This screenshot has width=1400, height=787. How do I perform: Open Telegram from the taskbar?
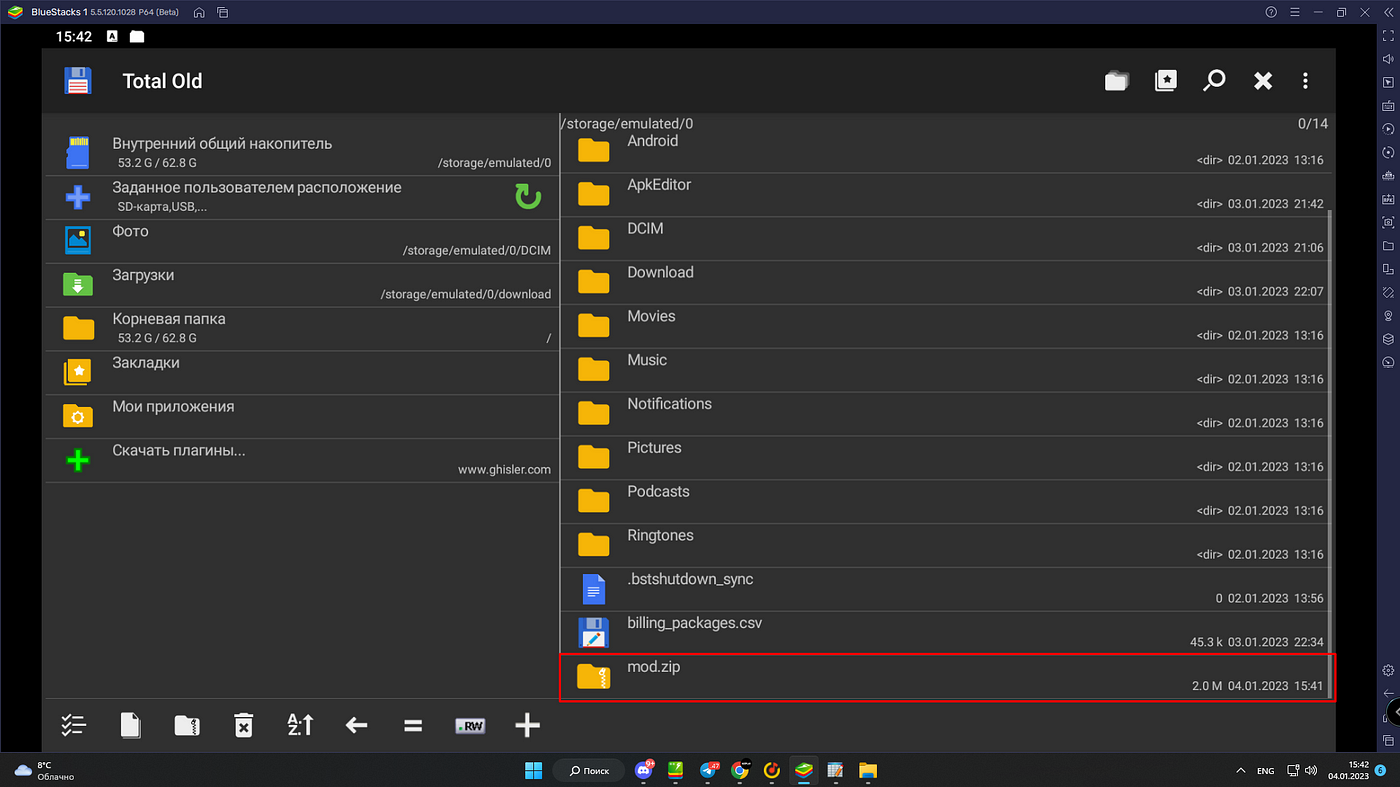pyautogui.click(x=709, y=769)
